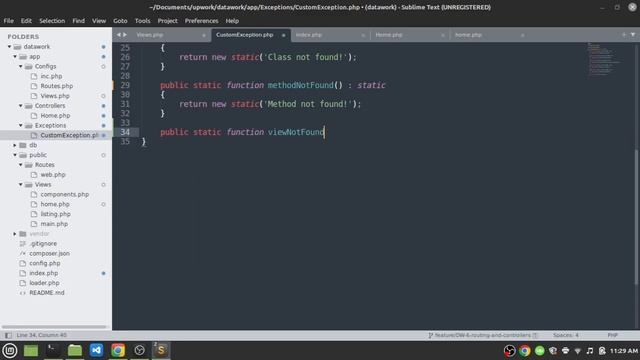Click Show Desktop in the taskbar
The image size is (640, 360).
click(31, 350)
